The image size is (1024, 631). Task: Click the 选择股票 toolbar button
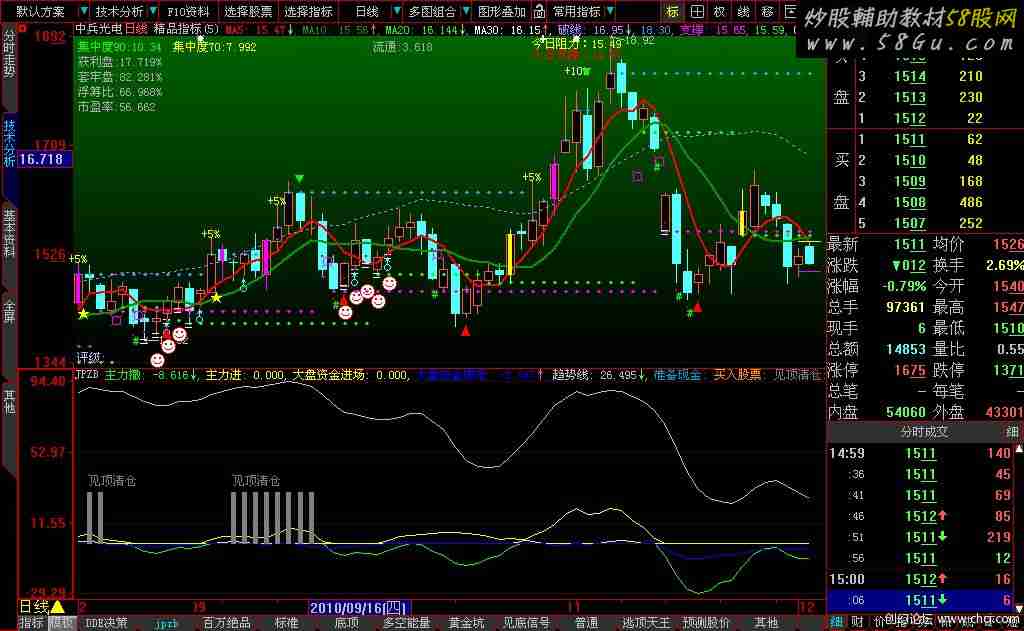click(248, 11)
